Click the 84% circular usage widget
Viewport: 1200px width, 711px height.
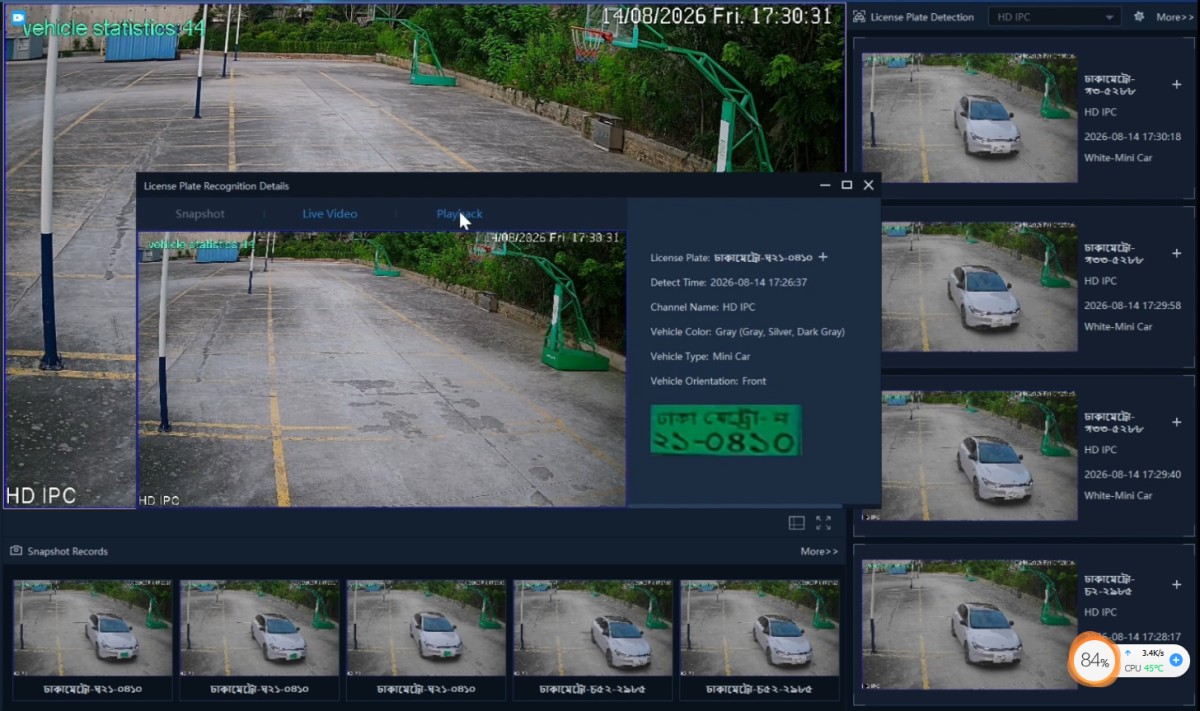(x=1094, y=661)
